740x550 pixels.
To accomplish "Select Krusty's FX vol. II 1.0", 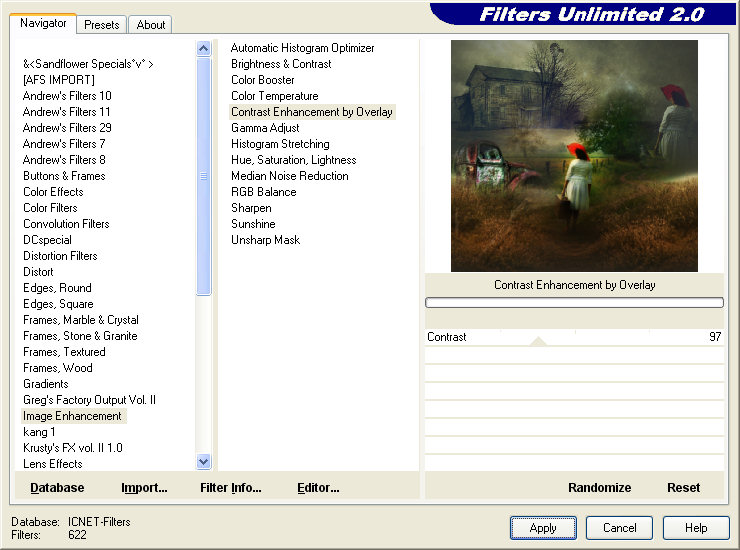I will click(x=73, y=448).
